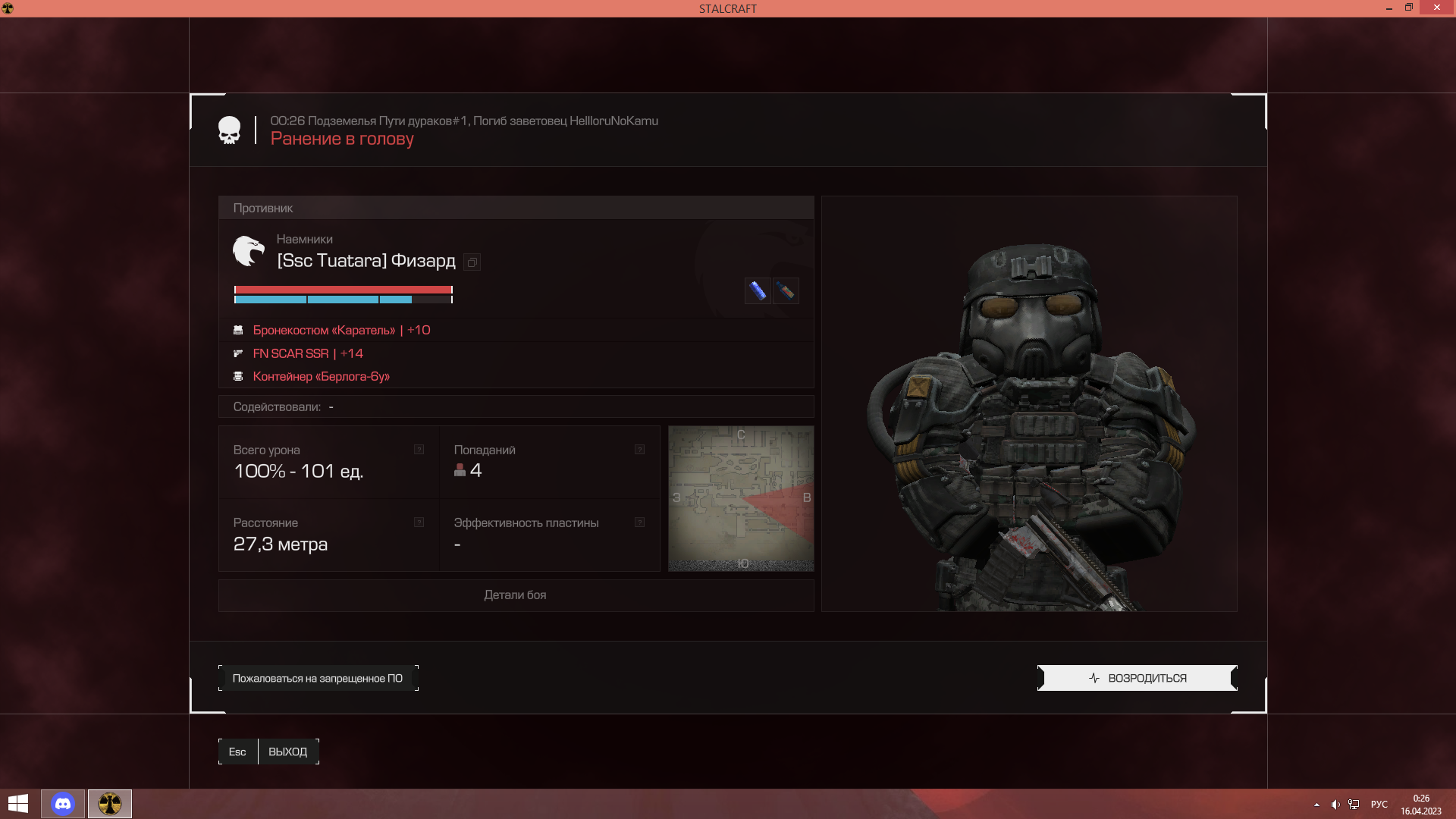Open the taskbar clock showing 0:26
The width and height of the screenshot is (1456, 819).
[1421, 805]
